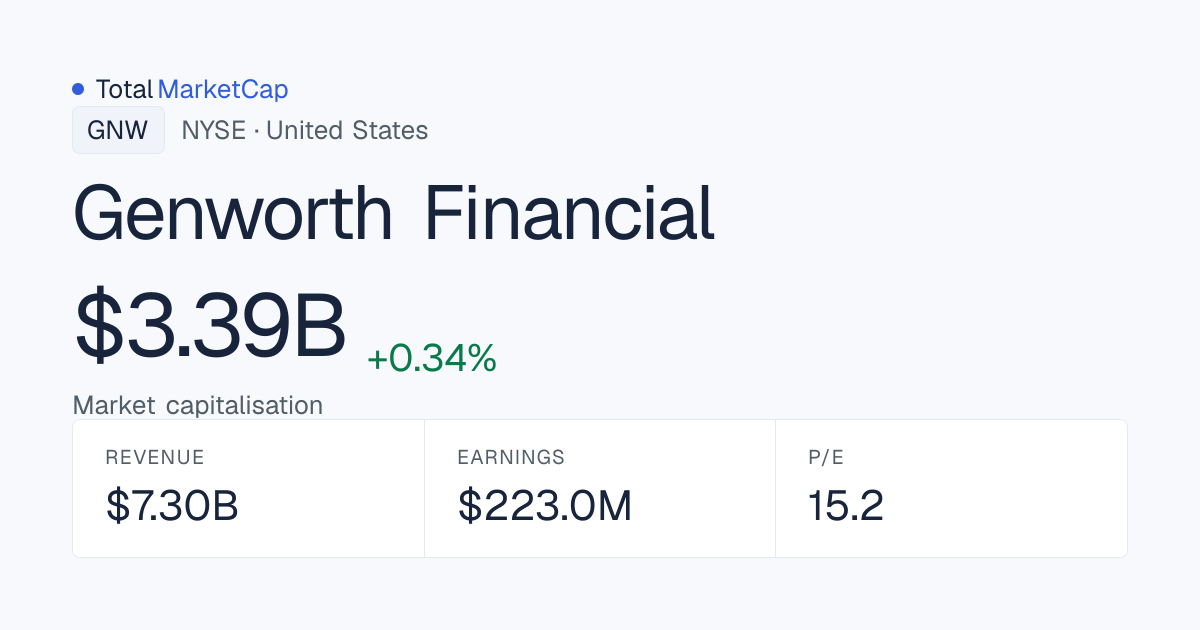
Task: Select the $7.30B revenue value
Action: point(172,506)
